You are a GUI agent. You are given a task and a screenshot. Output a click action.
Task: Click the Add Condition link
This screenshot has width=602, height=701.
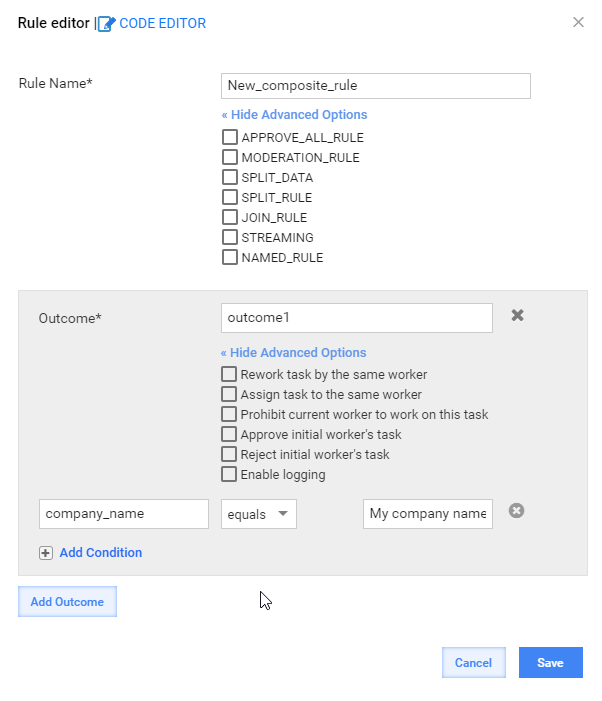pyautogui.click(x=101, y=553)
